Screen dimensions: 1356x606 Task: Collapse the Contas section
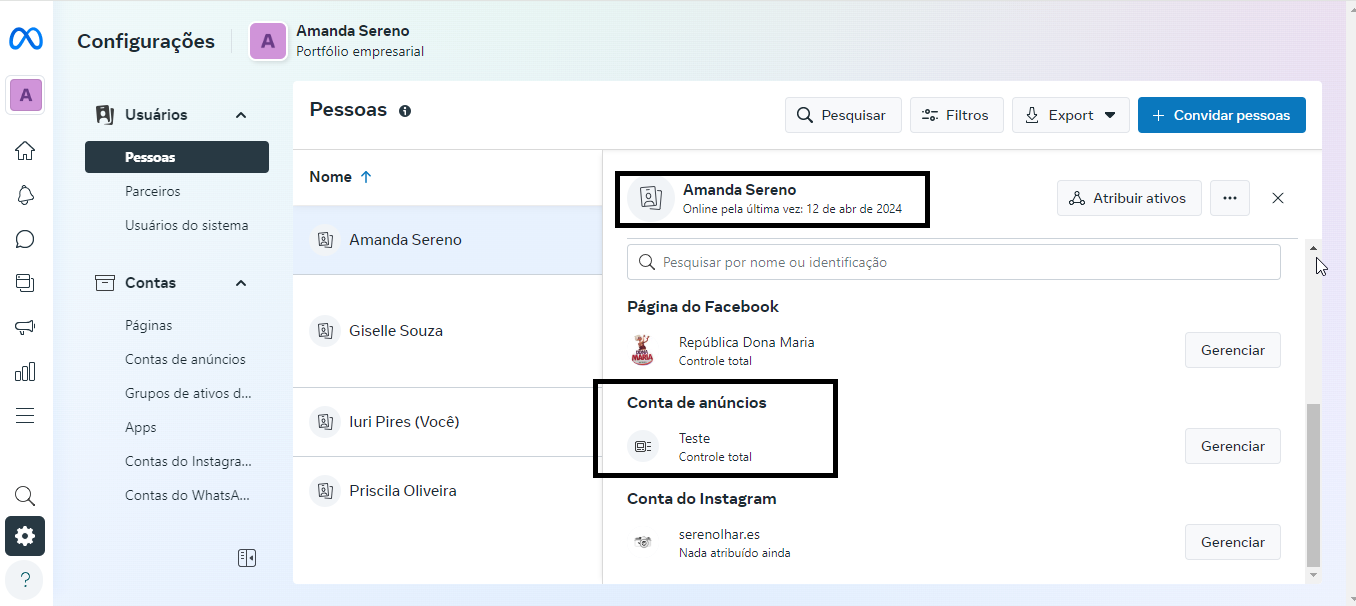coord(241,283)
